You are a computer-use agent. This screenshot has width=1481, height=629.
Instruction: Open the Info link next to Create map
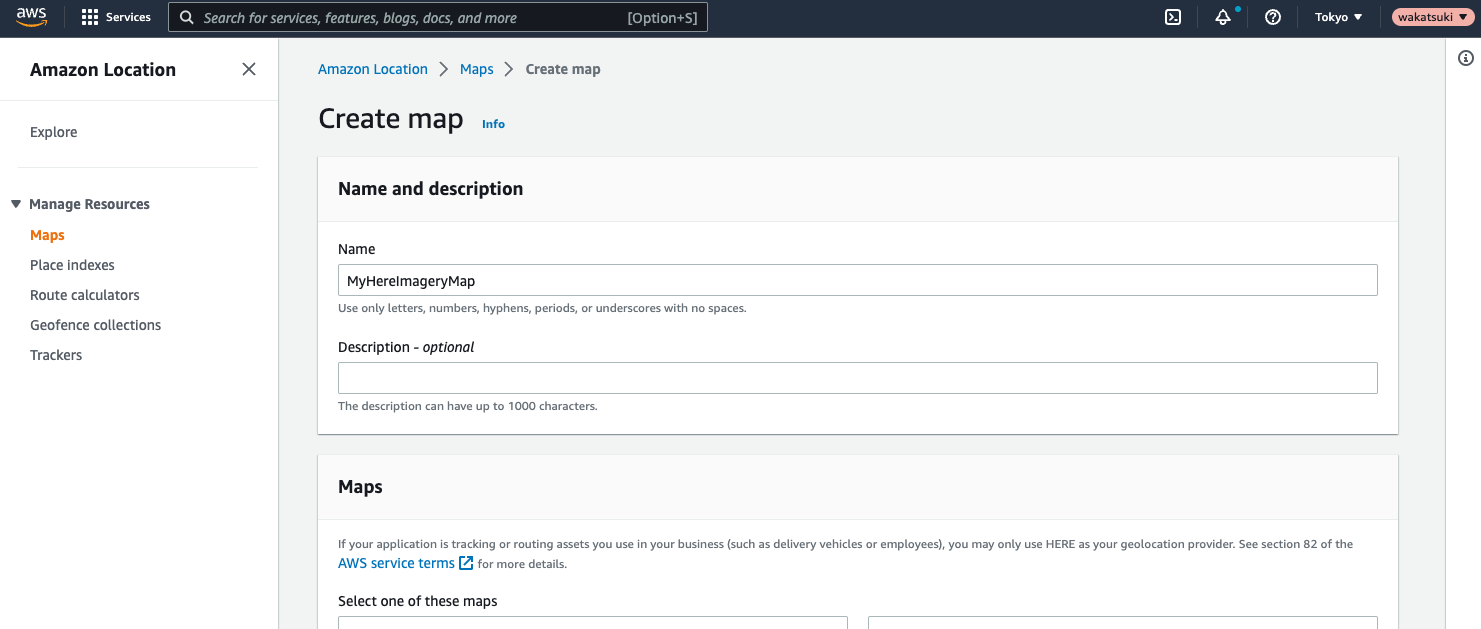(x=493, y=124)
